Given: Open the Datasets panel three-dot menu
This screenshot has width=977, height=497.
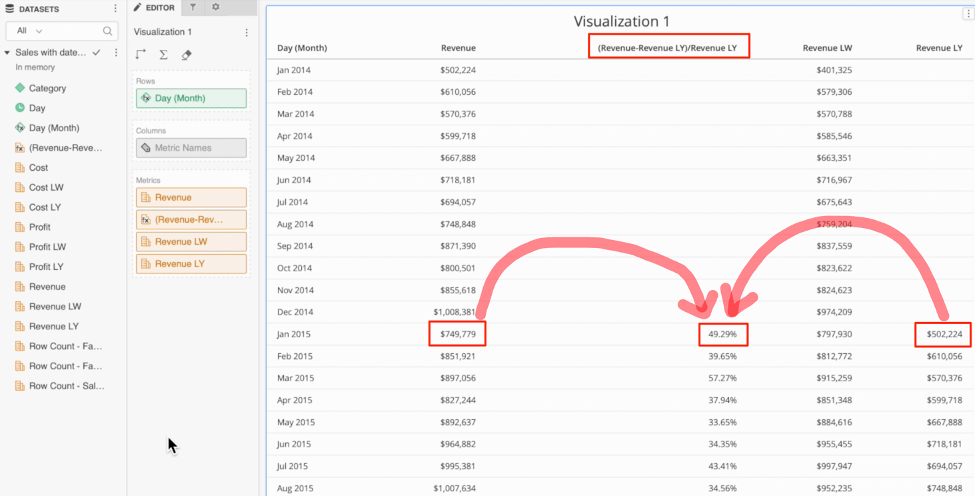Looking at the screenshot, I should pos(115,8).
